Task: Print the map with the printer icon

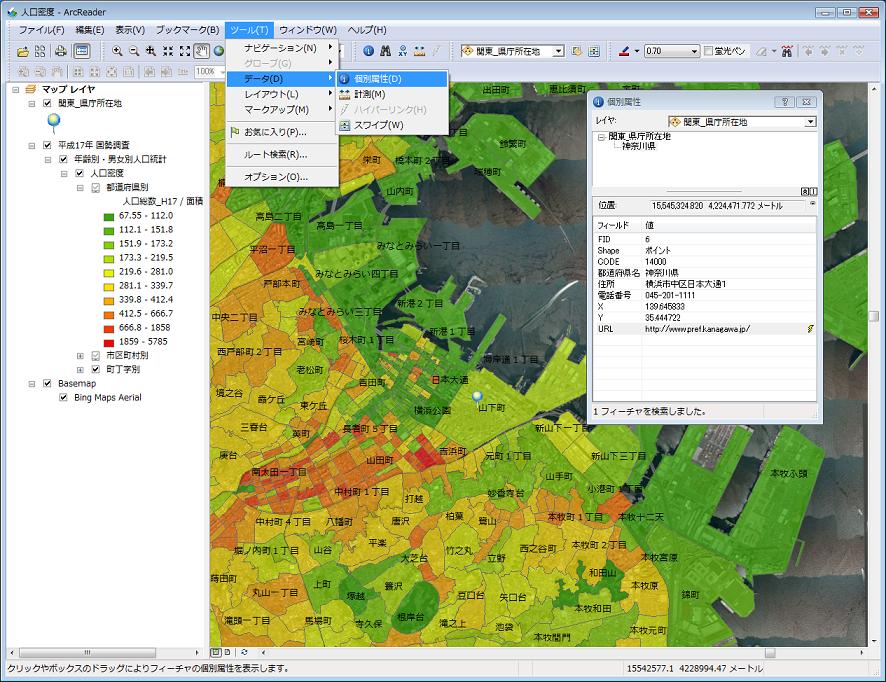Action: (x=60, y=51)
